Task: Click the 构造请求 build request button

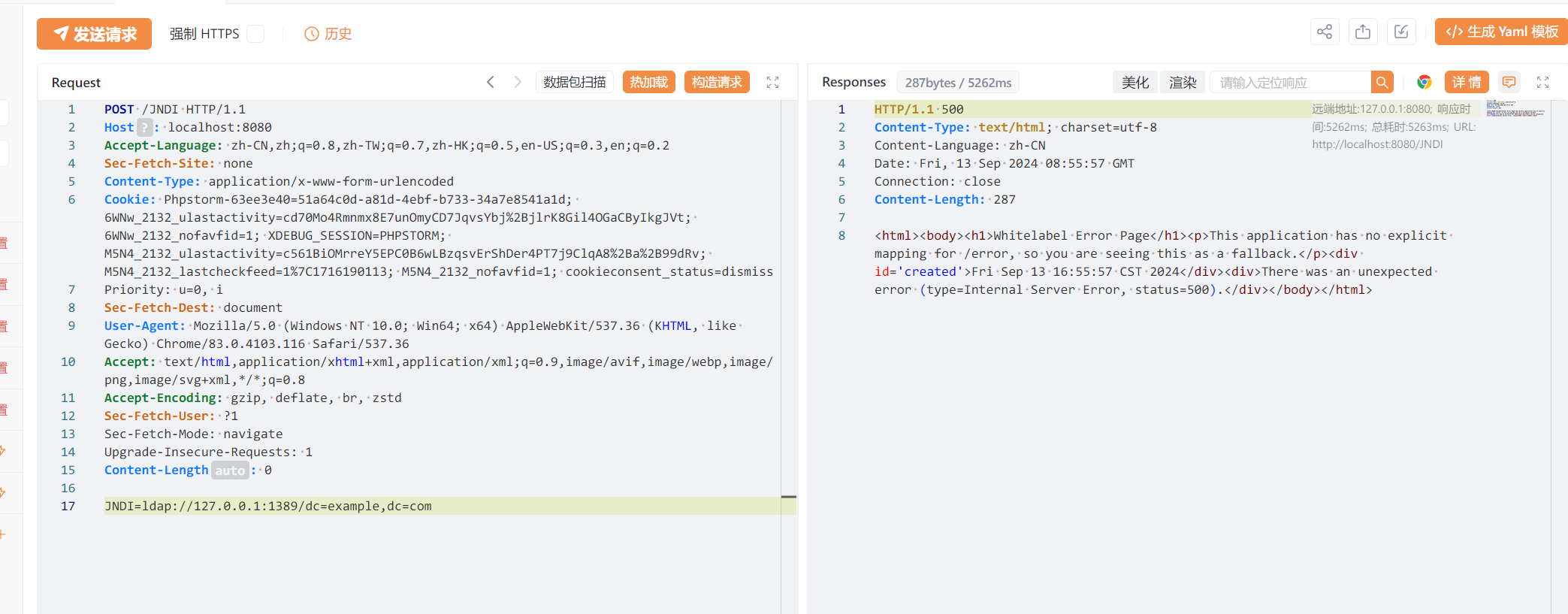Action: pos(717,82)
